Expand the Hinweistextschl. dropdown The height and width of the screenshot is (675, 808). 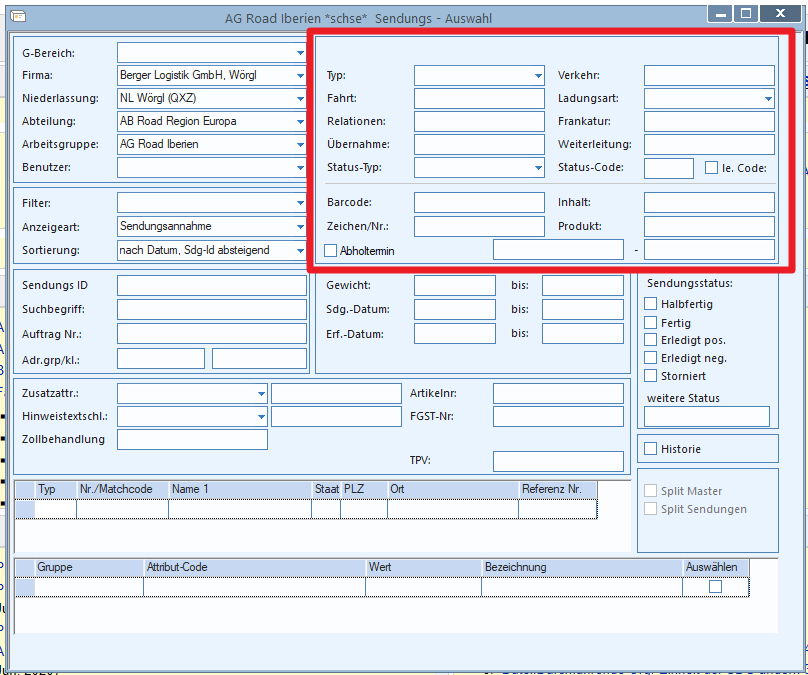tap(261, 416)
